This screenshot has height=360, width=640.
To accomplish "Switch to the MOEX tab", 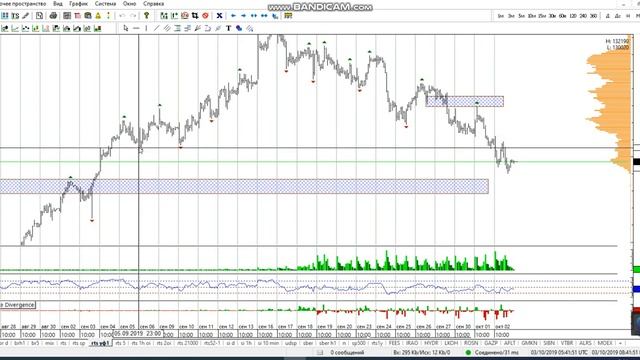I will tap(605, 343).
